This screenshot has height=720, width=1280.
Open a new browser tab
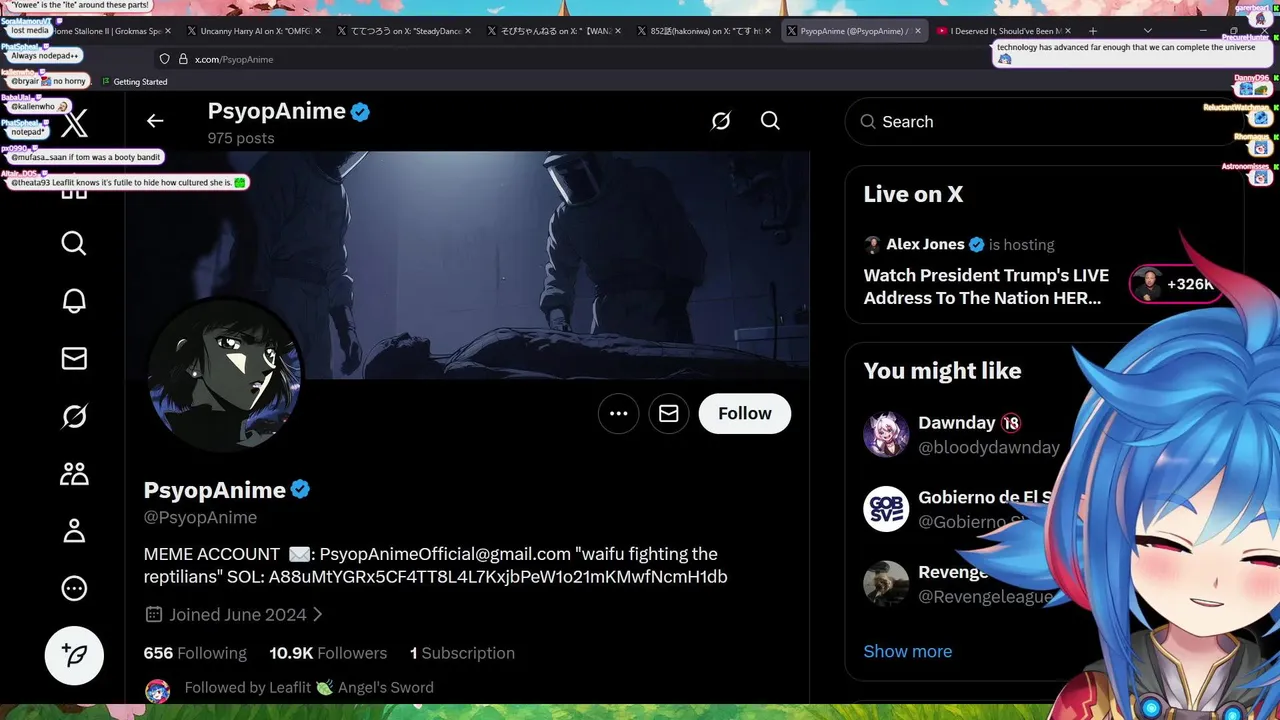coord(1092,31)
